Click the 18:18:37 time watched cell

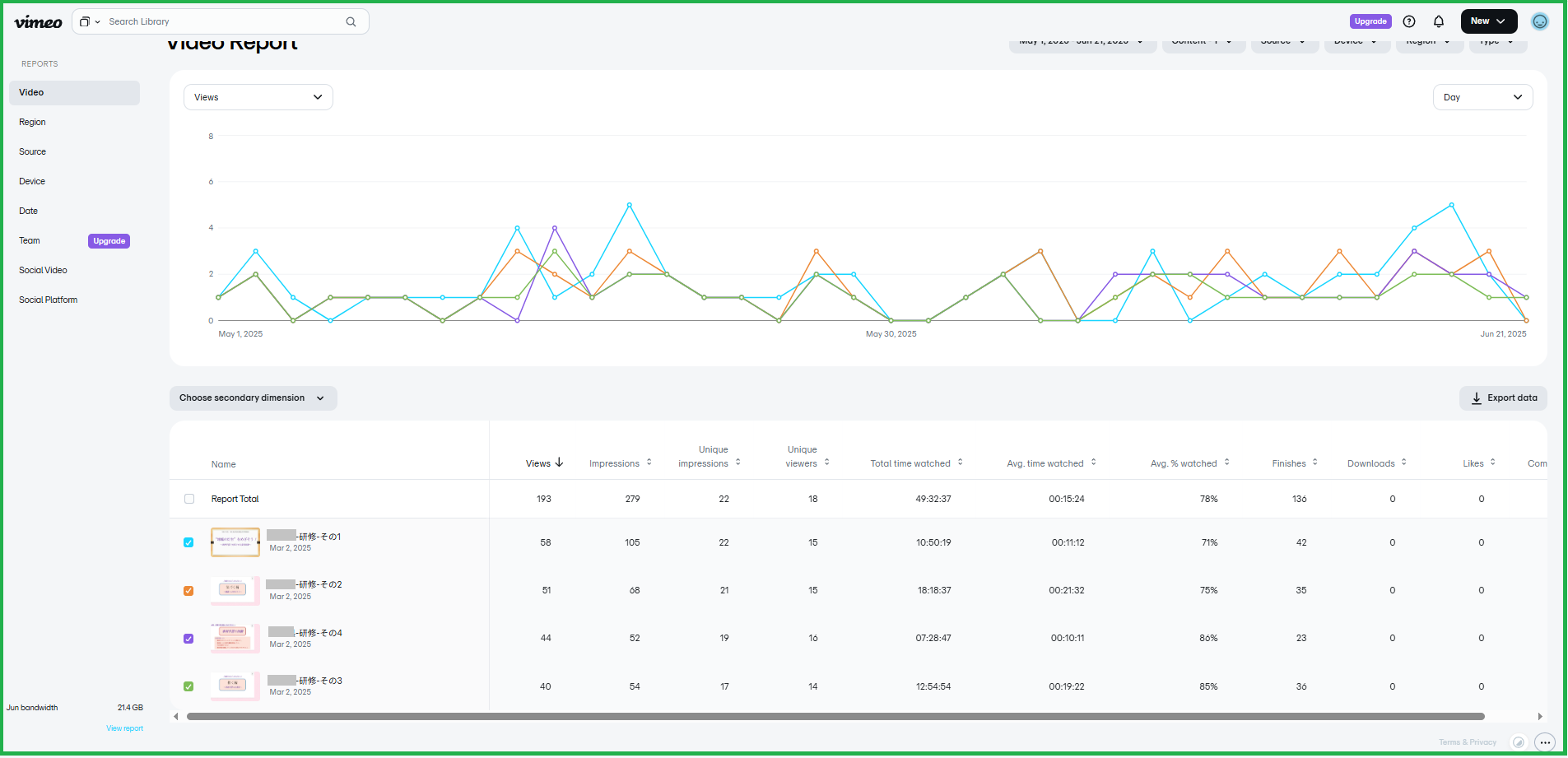[x=934, y=591]
